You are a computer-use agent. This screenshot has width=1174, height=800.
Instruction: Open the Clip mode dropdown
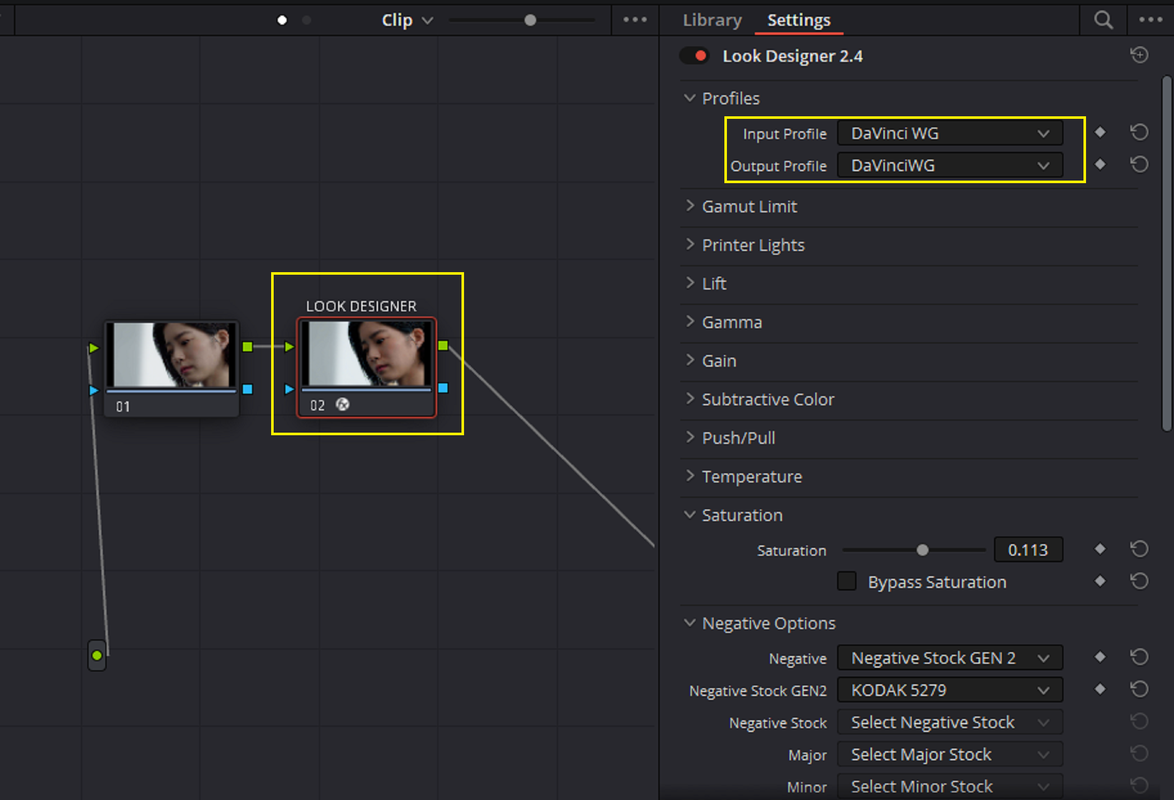pyautogui.click(x=407, y=20)
